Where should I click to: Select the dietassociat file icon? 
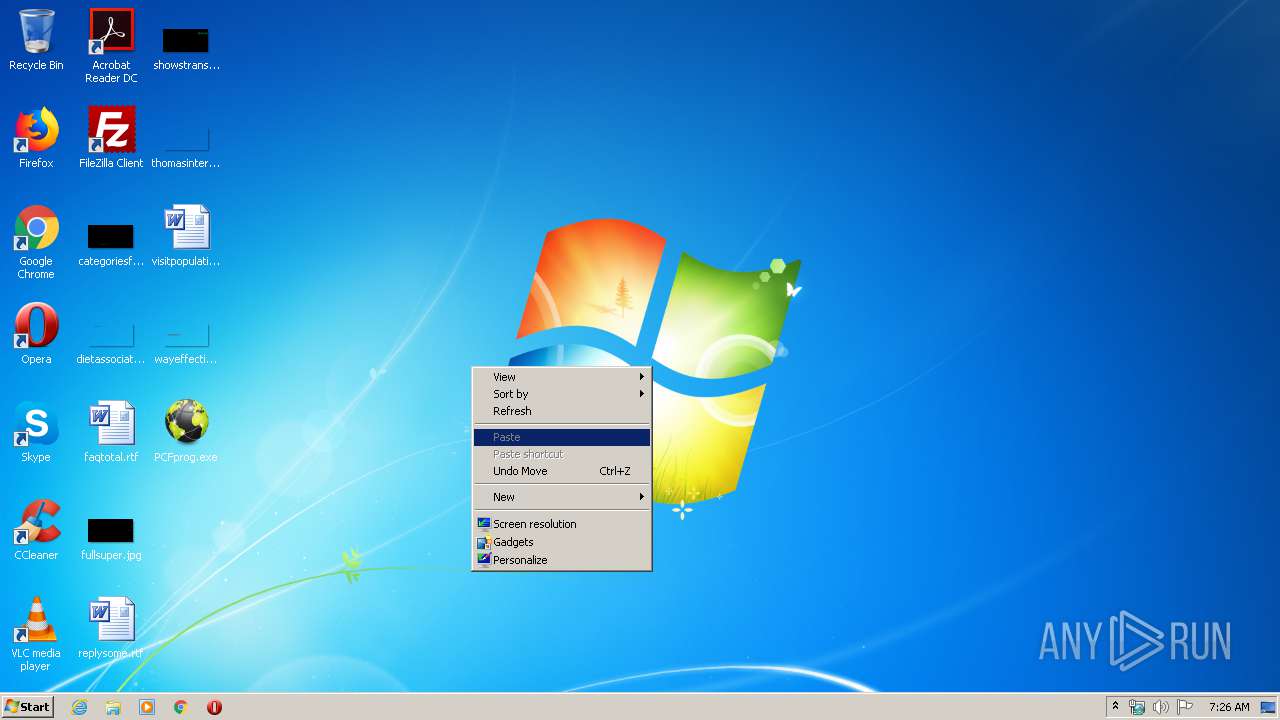click(111, 339)
